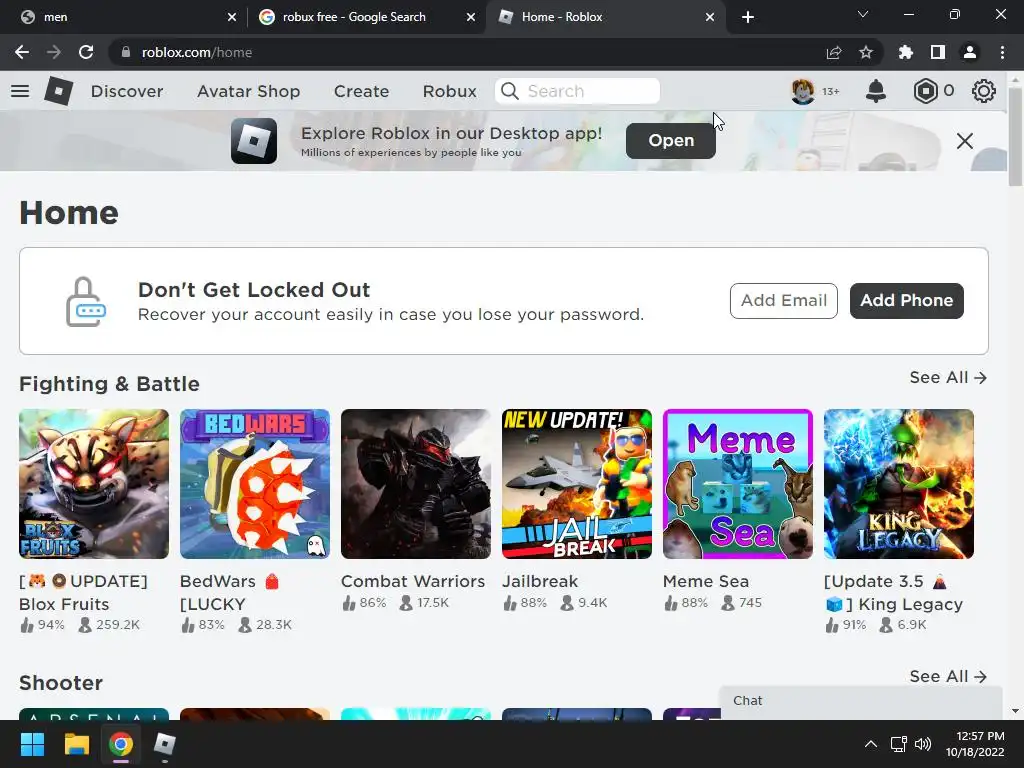
Task: Open Chrome three-dot menu
Action: click(x=1002, y=52)
